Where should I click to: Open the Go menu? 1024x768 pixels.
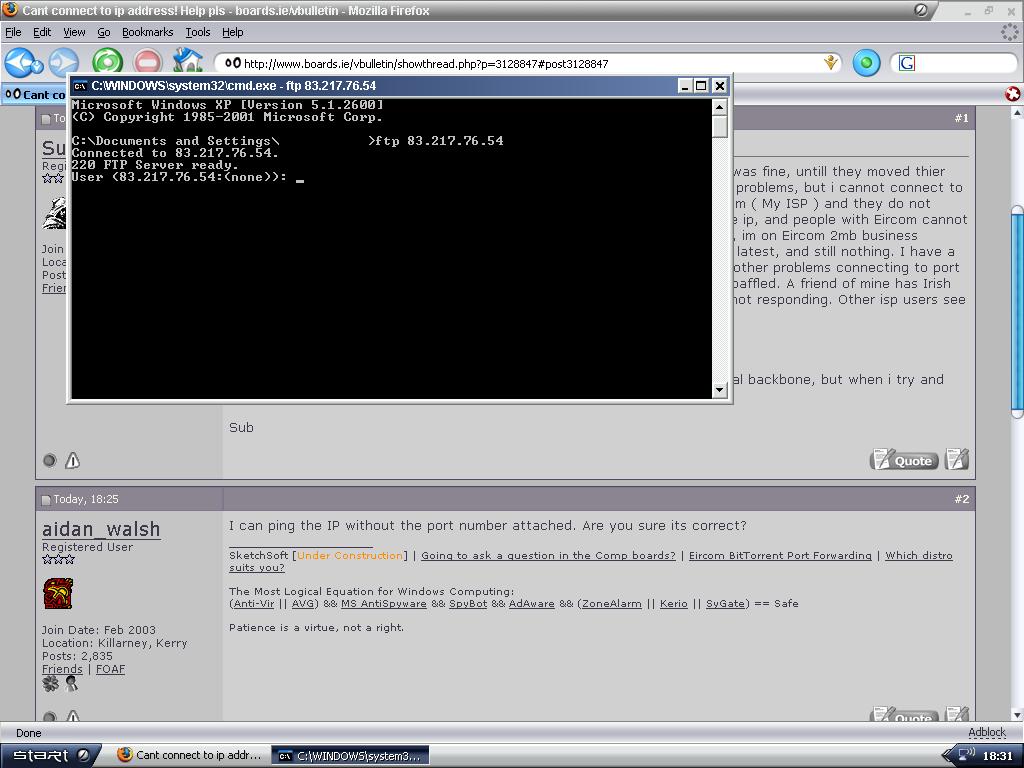pyautogui.click(x=103, y=32)
